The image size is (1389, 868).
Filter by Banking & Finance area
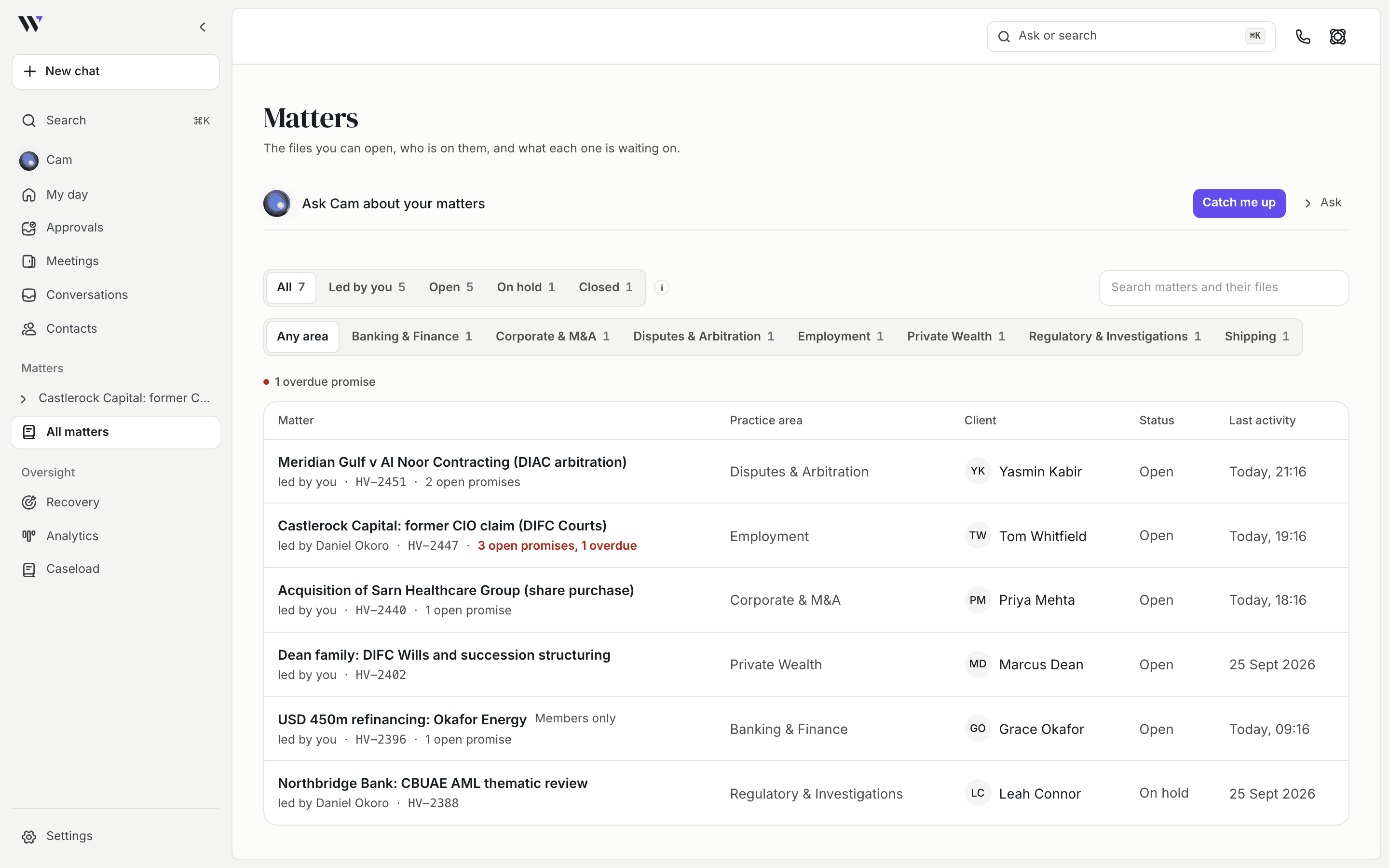click(411, 337)
